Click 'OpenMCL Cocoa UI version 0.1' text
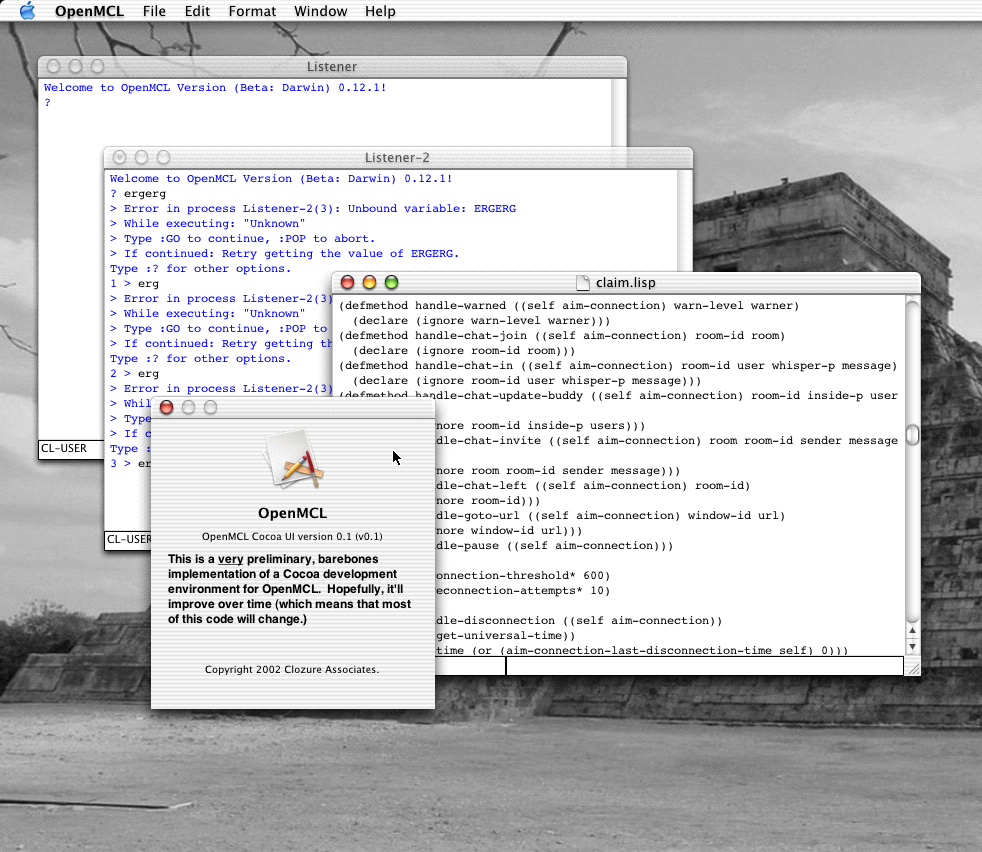This screenshot has width=982, height=852. coord(292,537)
